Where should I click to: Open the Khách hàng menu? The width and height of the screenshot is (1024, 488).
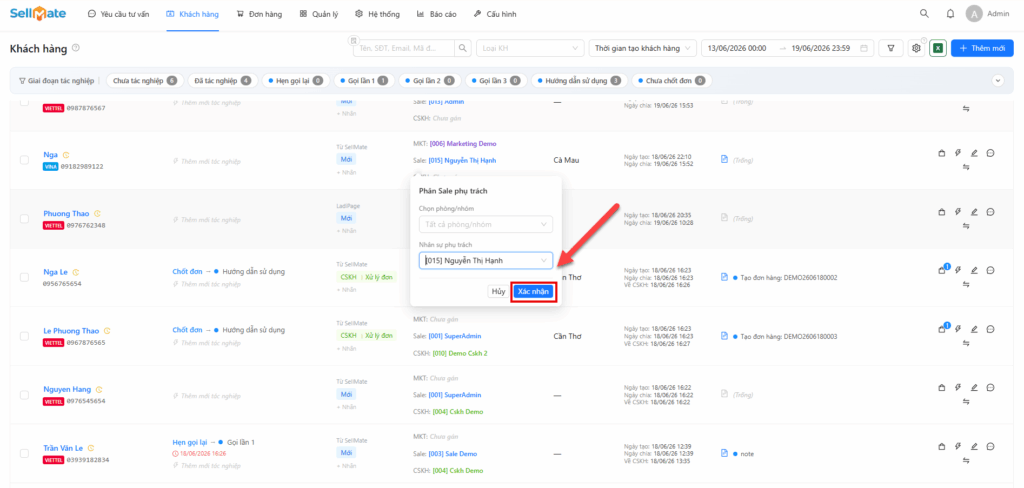coord(193,14)
